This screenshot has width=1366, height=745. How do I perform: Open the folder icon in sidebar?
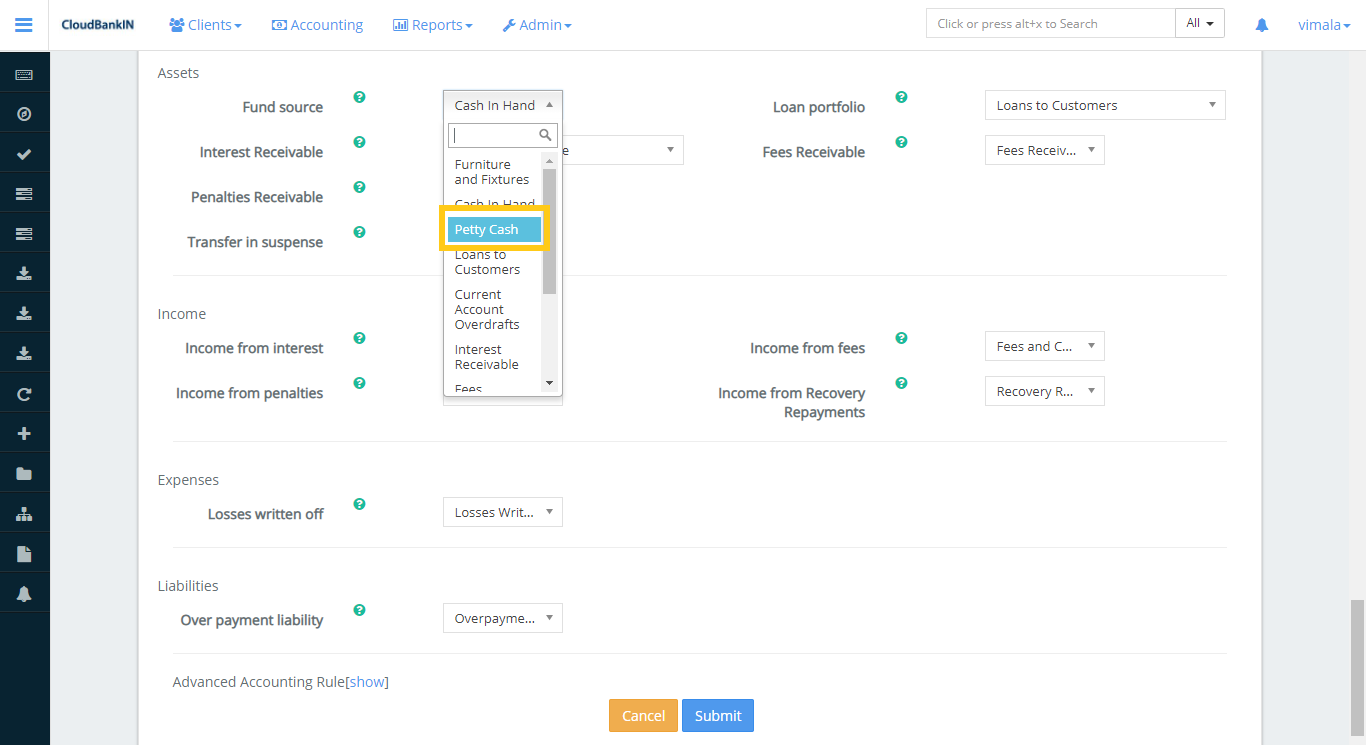point(24,474)
